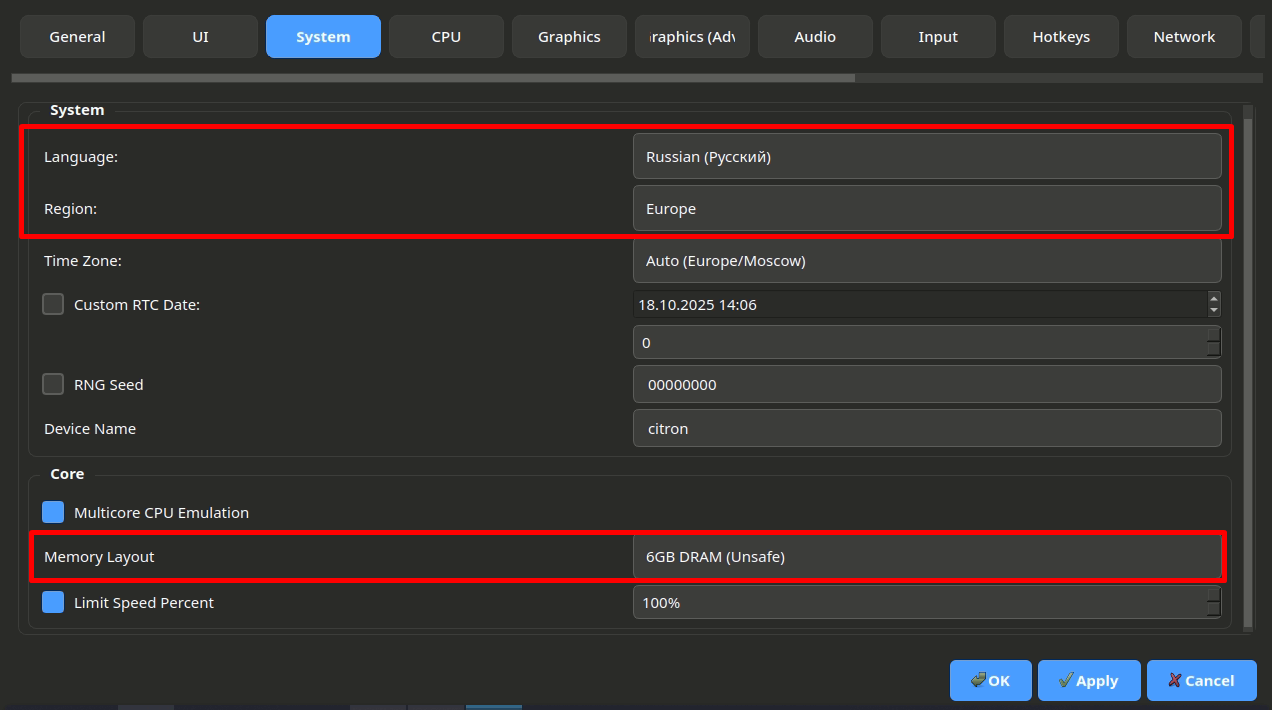The height and width of the screenshot is (710, 1272).
Task: Click the Device Name field
Action: pyautogui.click(x=926, y=429)
